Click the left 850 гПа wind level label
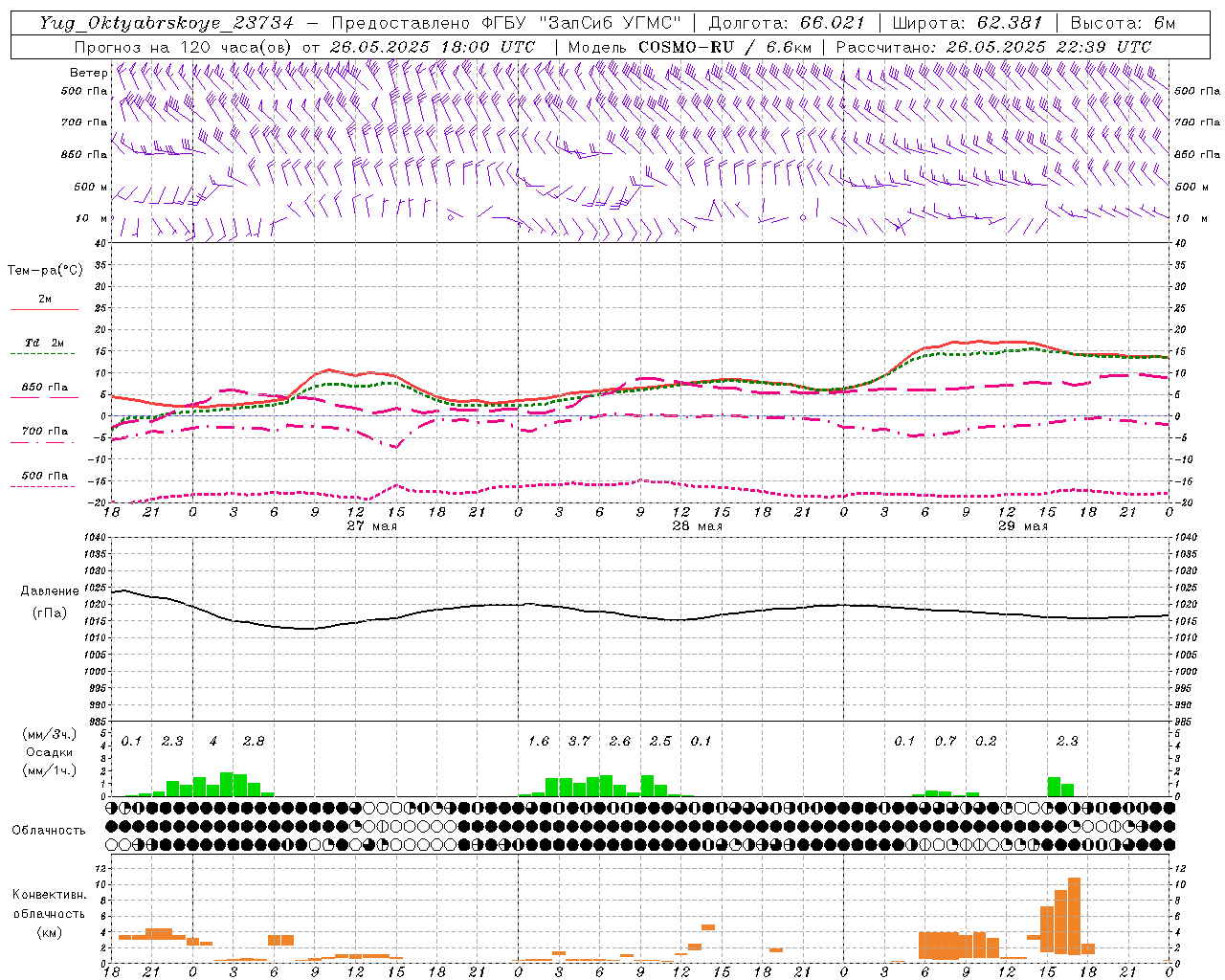 [x=84, y=154]
